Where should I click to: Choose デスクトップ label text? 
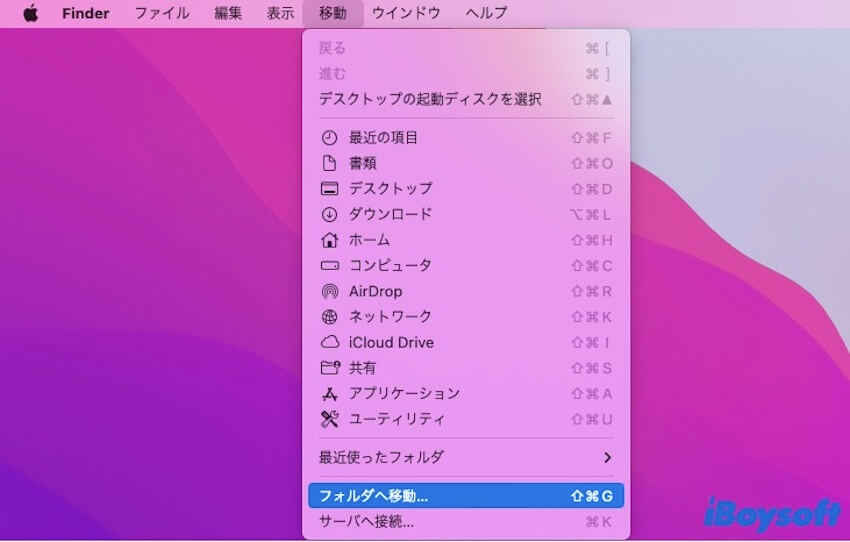tap(390, 189)
